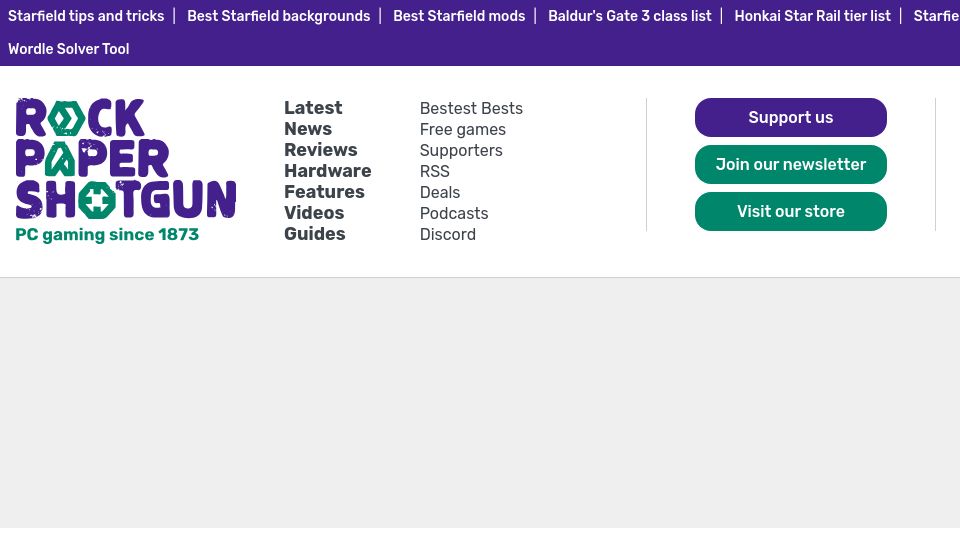Go to the Deals page
Screen dimensions: 960x540
tap(440, 192)
